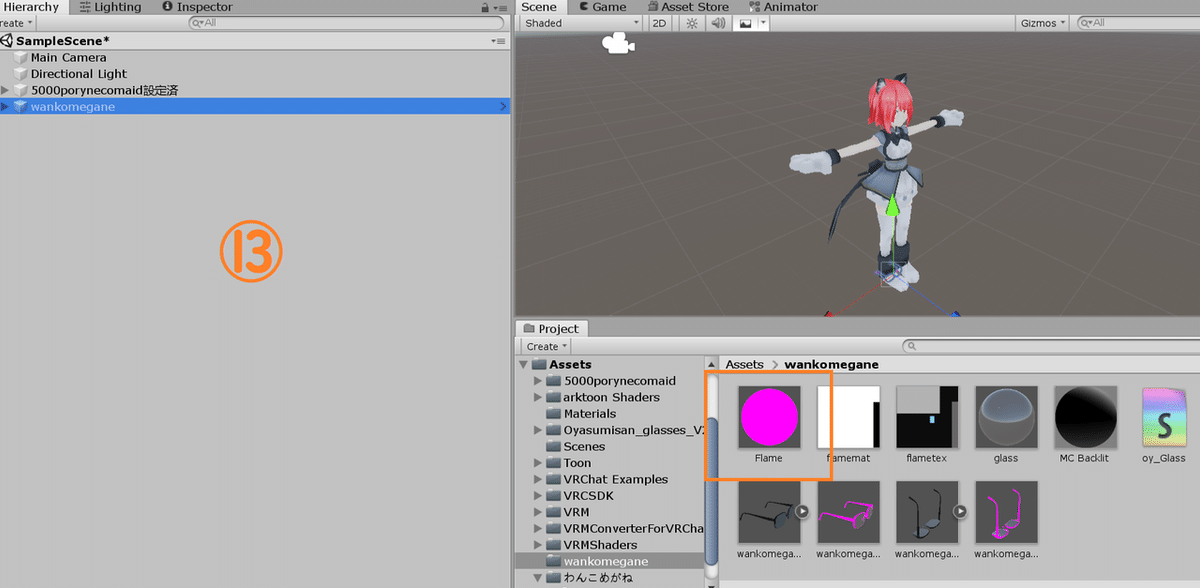1200x588 pixels.
Task: Collapse the Assets root folder arrow
Action: pos(522,364)
